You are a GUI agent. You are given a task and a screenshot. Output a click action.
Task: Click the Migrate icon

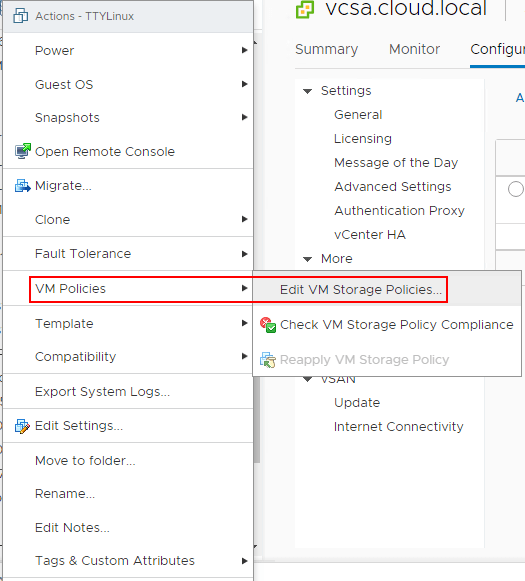click(23, 185)
